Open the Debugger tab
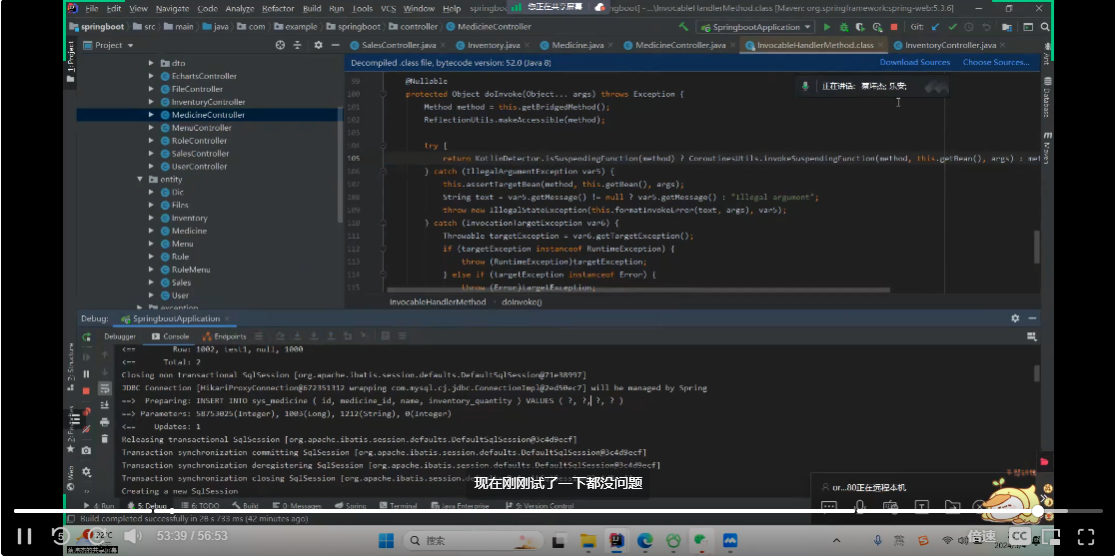 pos(120,336)
